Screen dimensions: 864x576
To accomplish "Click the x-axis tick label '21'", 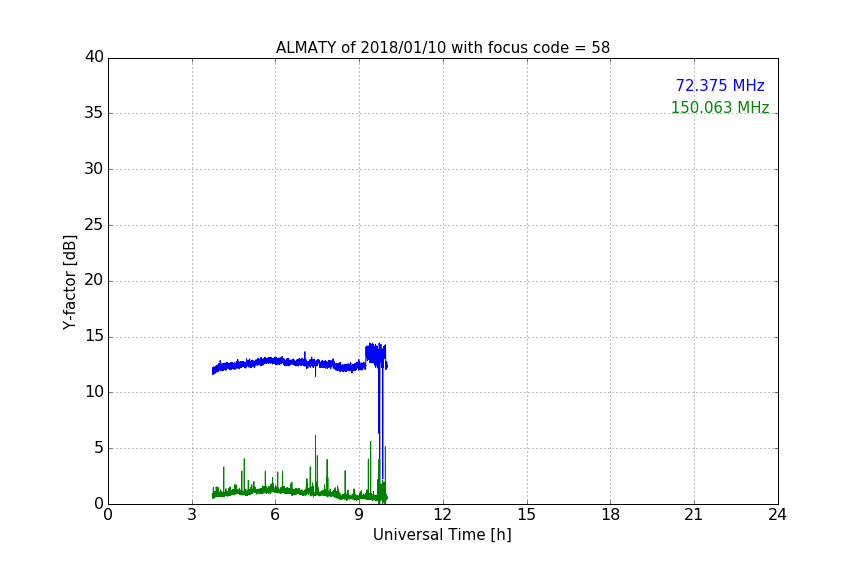I will point(694,515).
